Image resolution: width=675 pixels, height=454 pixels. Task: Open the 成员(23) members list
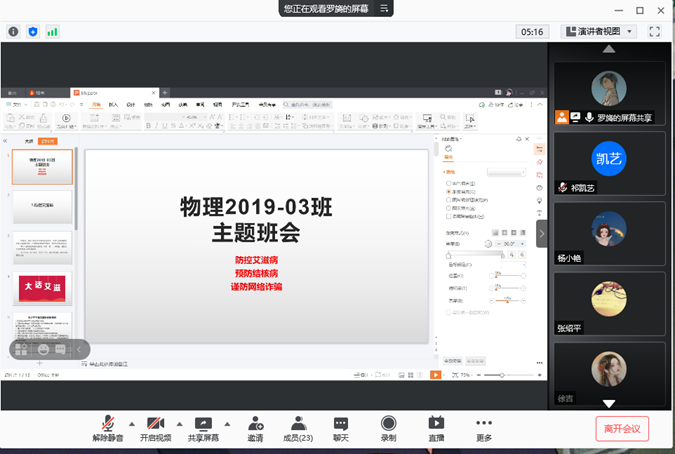click(x=298, y=428)
